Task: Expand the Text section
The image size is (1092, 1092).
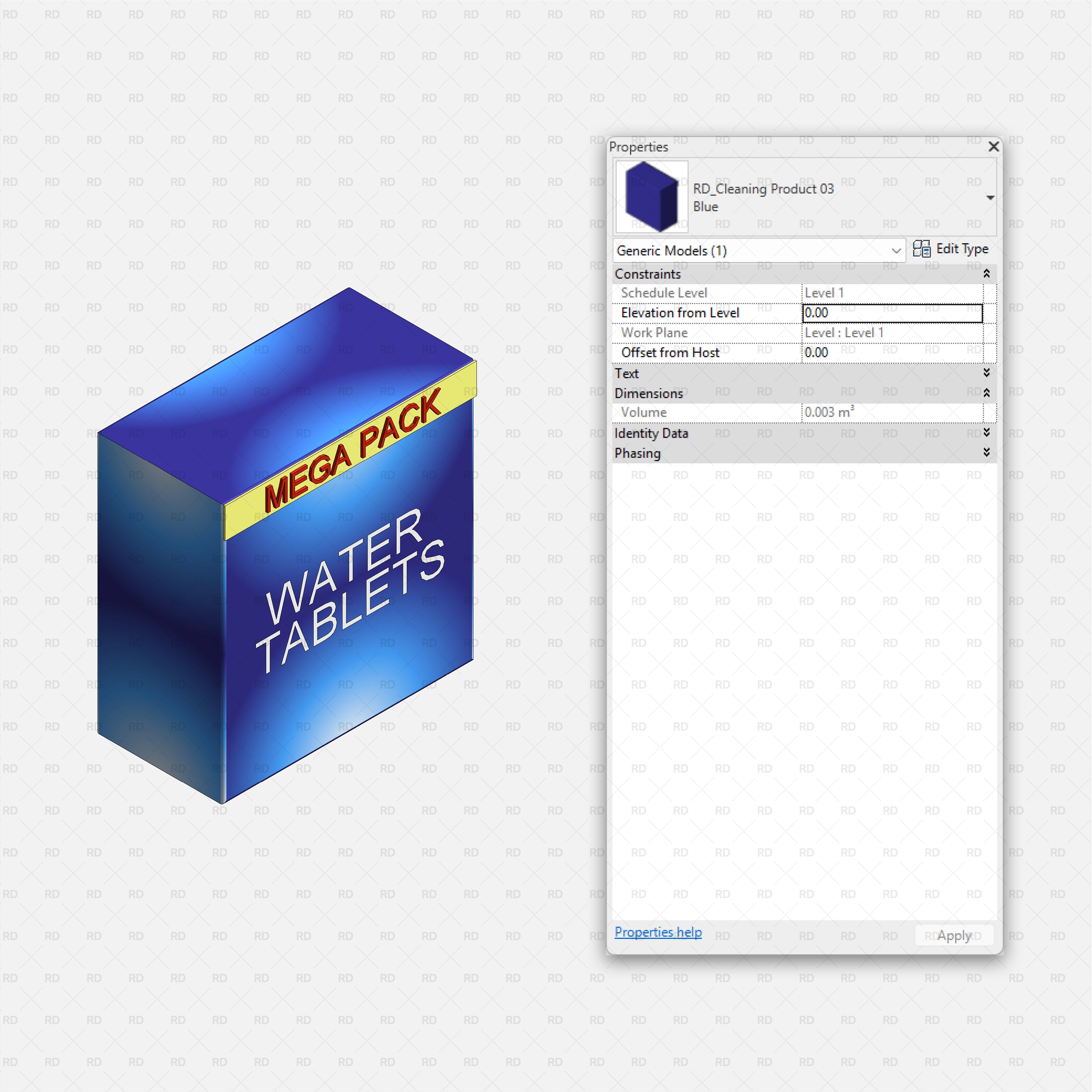Action: pos(986,373)
